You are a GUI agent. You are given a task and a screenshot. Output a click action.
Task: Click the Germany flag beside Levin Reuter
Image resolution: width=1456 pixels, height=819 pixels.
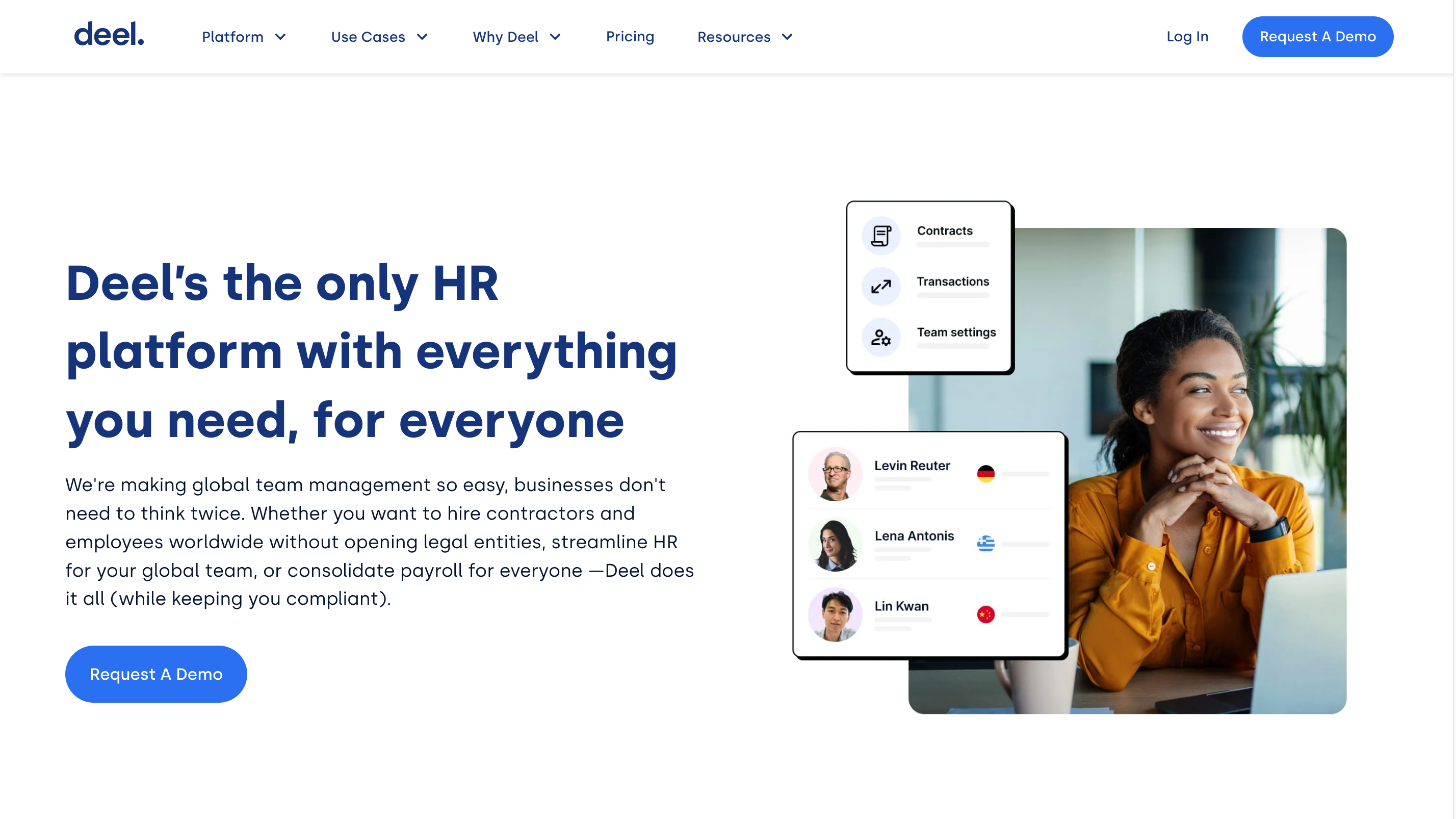pos(986,474)
